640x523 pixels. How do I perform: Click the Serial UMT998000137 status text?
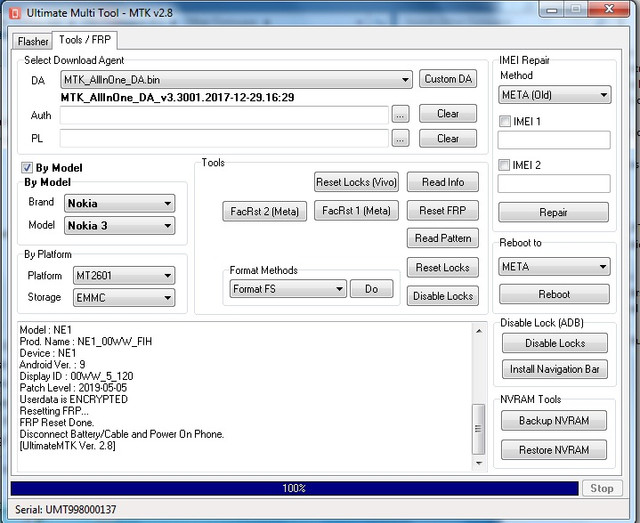pos(66,510)
